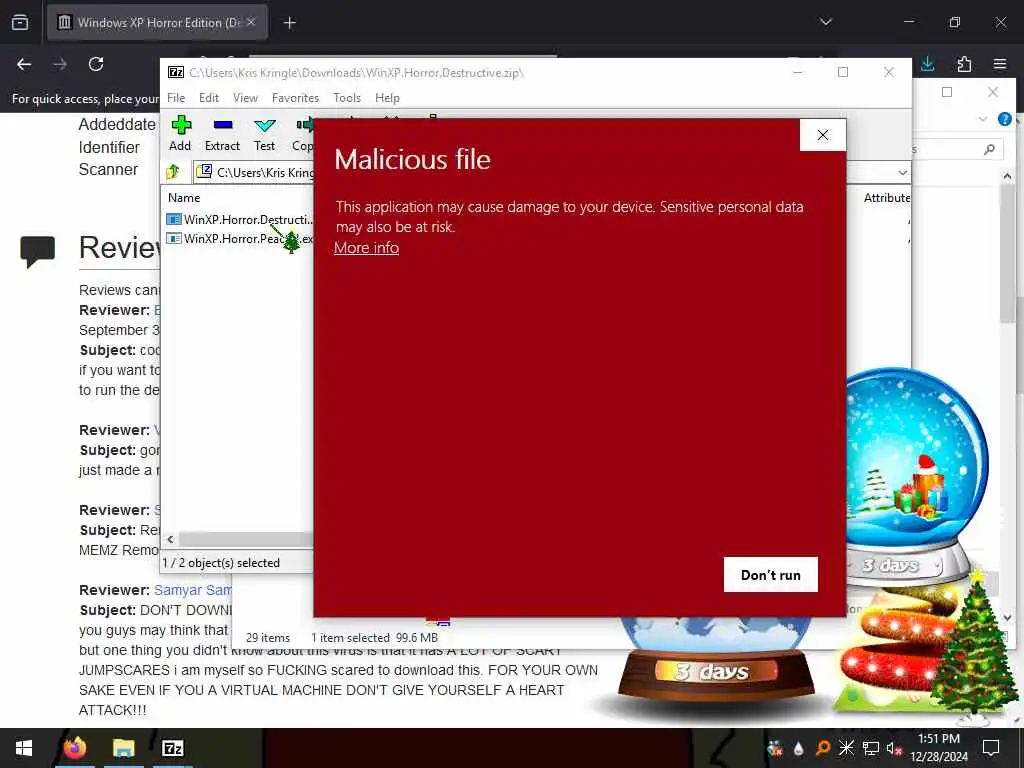Click the File Explorer scrollbar down arrow
The height and width of the screenshot is (768, 1024).
pos(1007,617)
